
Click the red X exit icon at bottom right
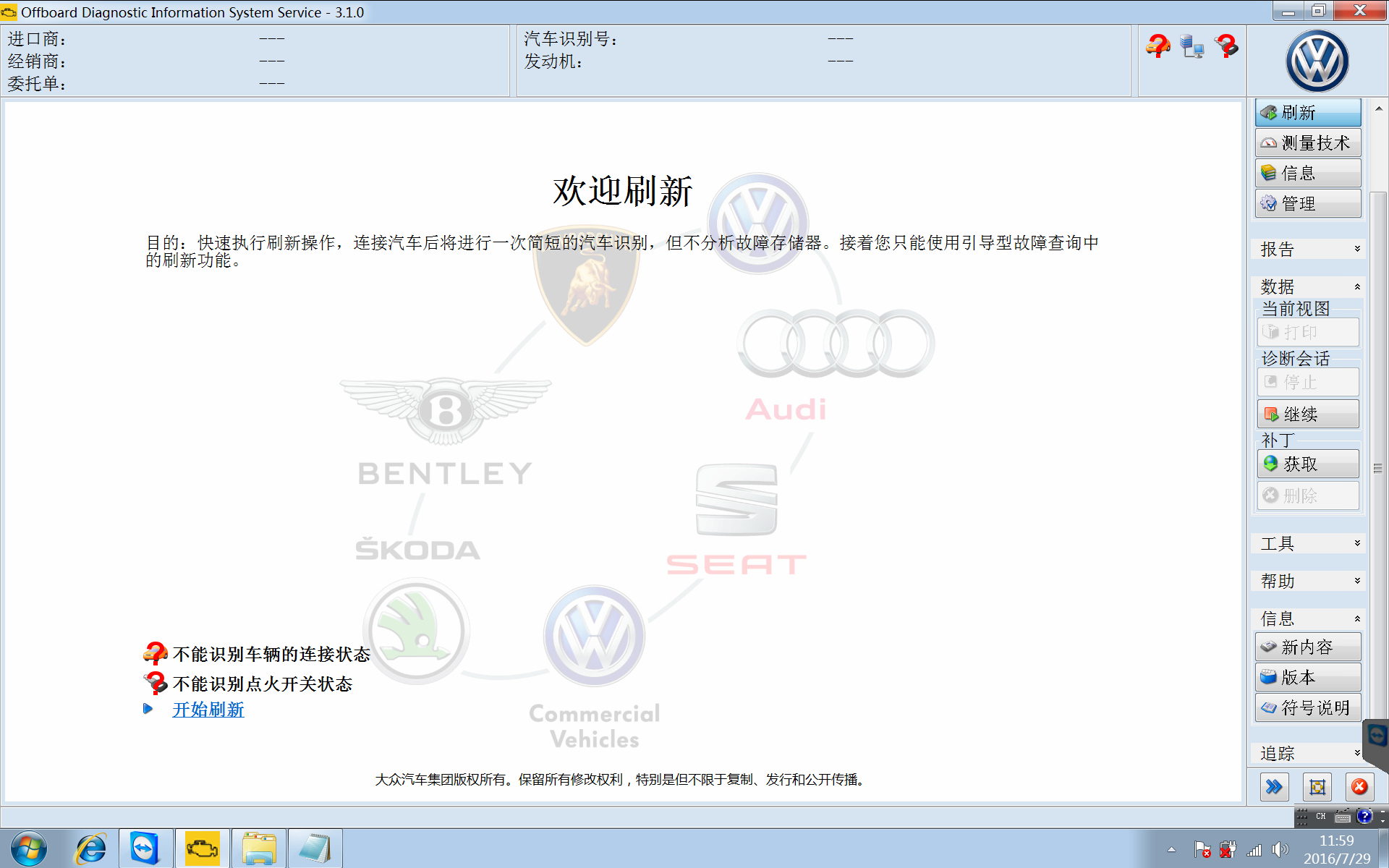pos(1359,787)
